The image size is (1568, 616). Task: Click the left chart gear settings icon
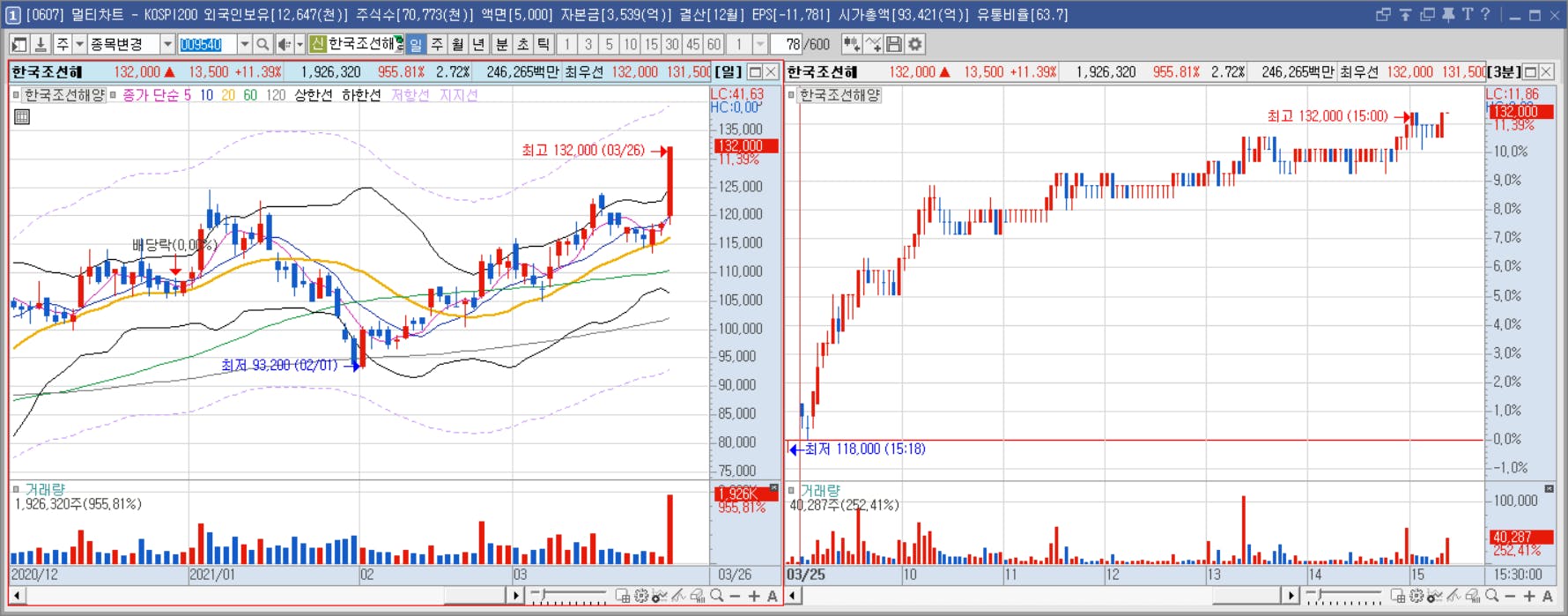pyautogui.click(x=641, y=597)
